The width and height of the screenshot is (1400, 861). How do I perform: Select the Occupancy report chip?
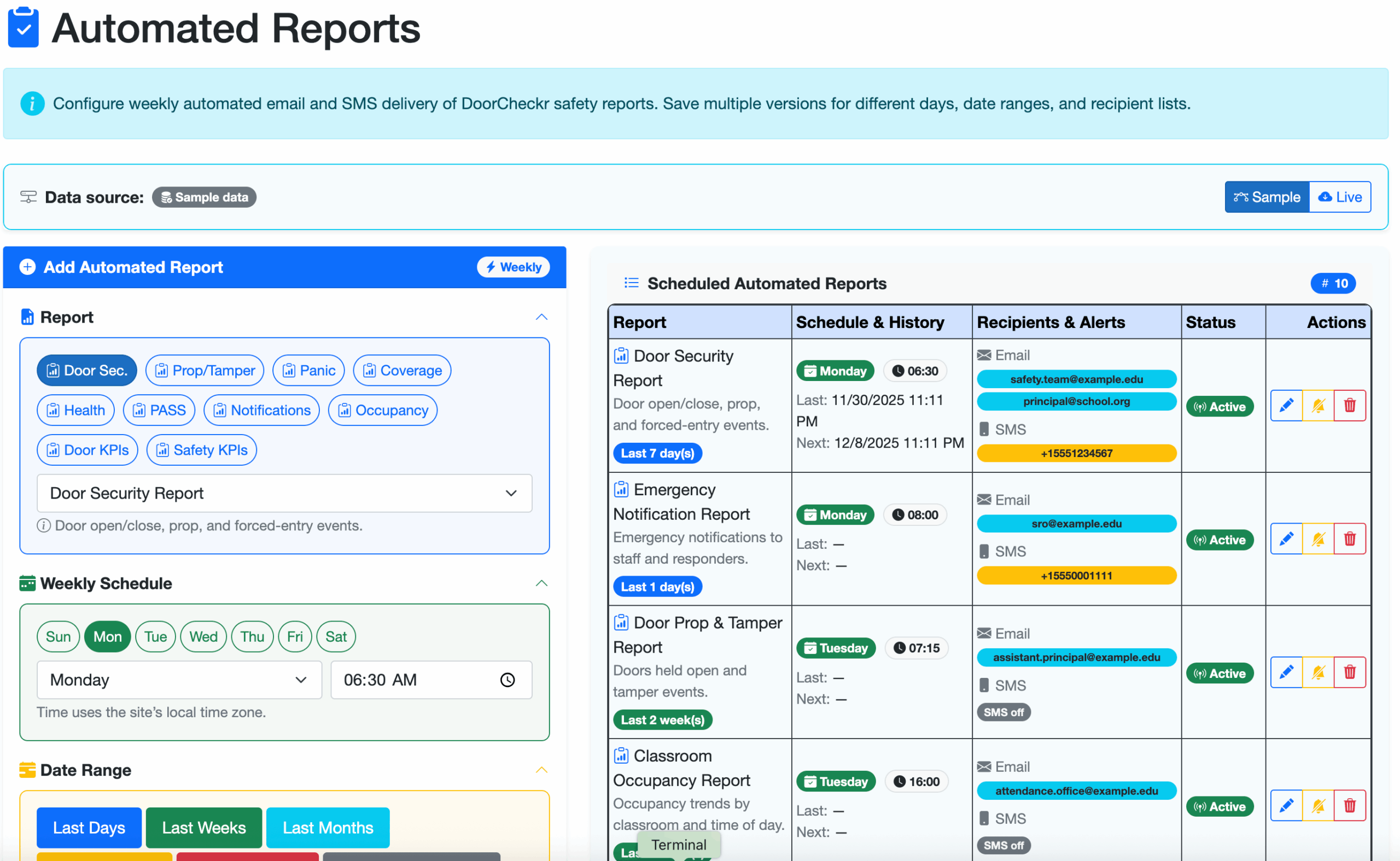tap(383, 411)
